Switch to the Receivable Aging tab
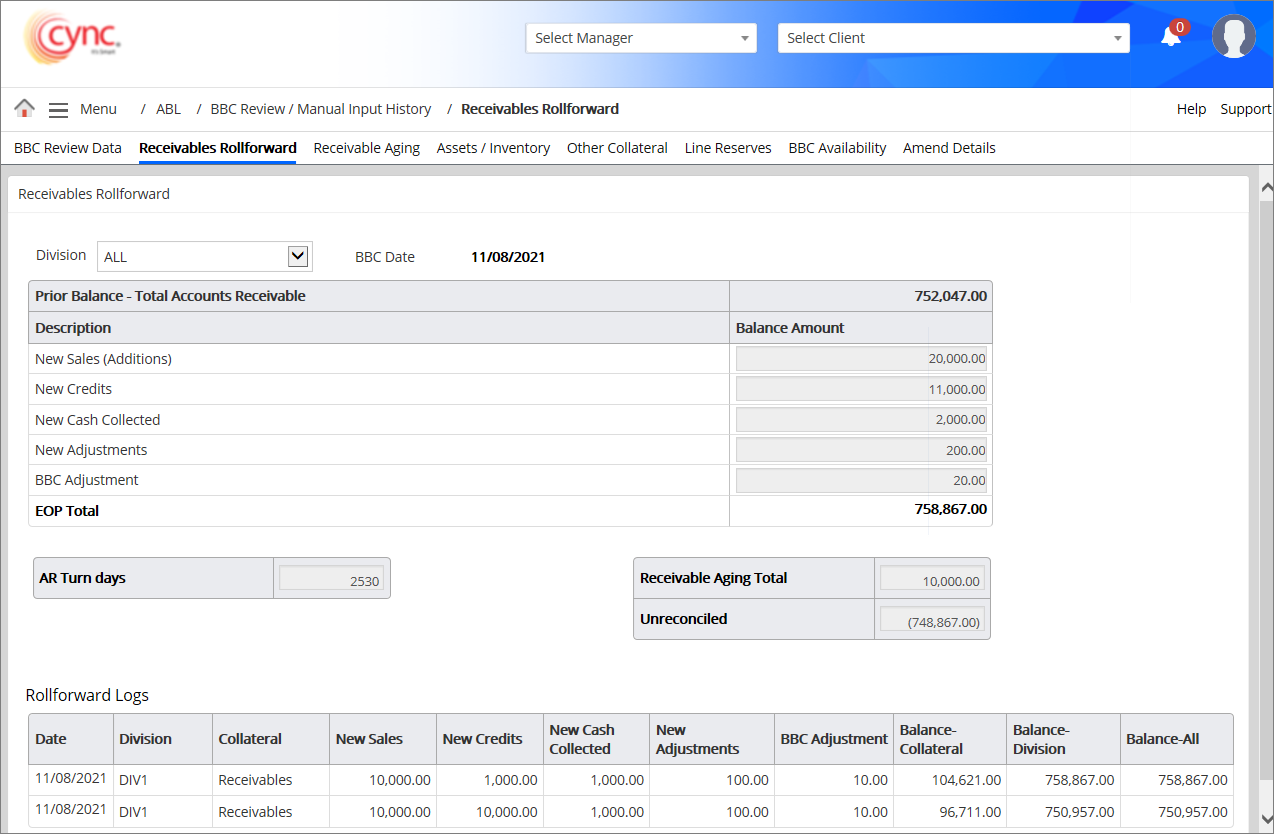This screenshot has width=1274, height=834. (366, 148)
